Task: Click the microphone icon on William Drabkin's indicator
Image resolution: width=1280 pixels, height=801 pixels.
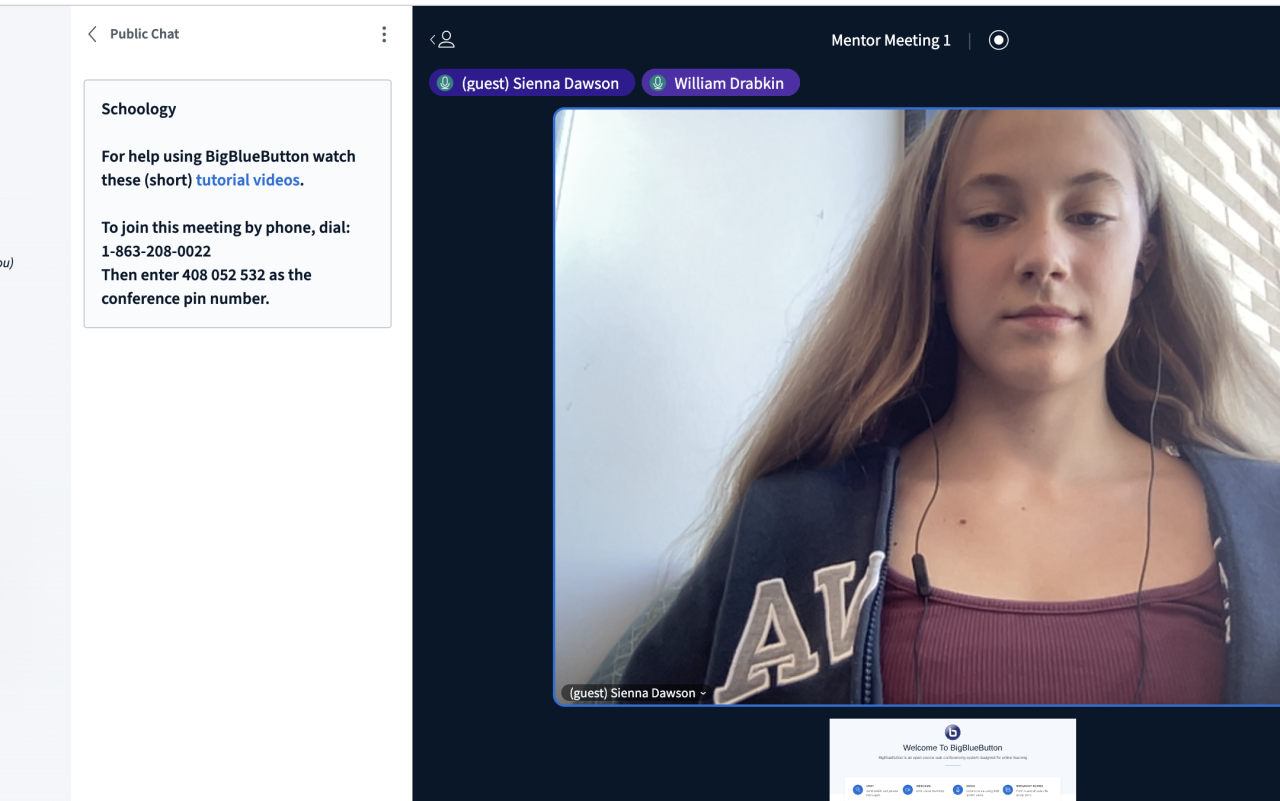Action: 658,83
